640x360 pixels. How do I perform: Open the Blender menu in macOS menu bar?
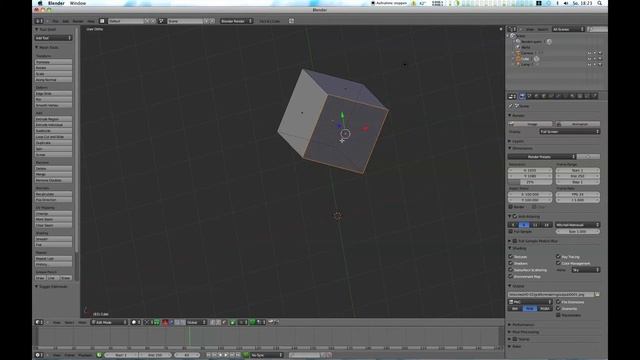pyautogui.click(x=56, y=3)
